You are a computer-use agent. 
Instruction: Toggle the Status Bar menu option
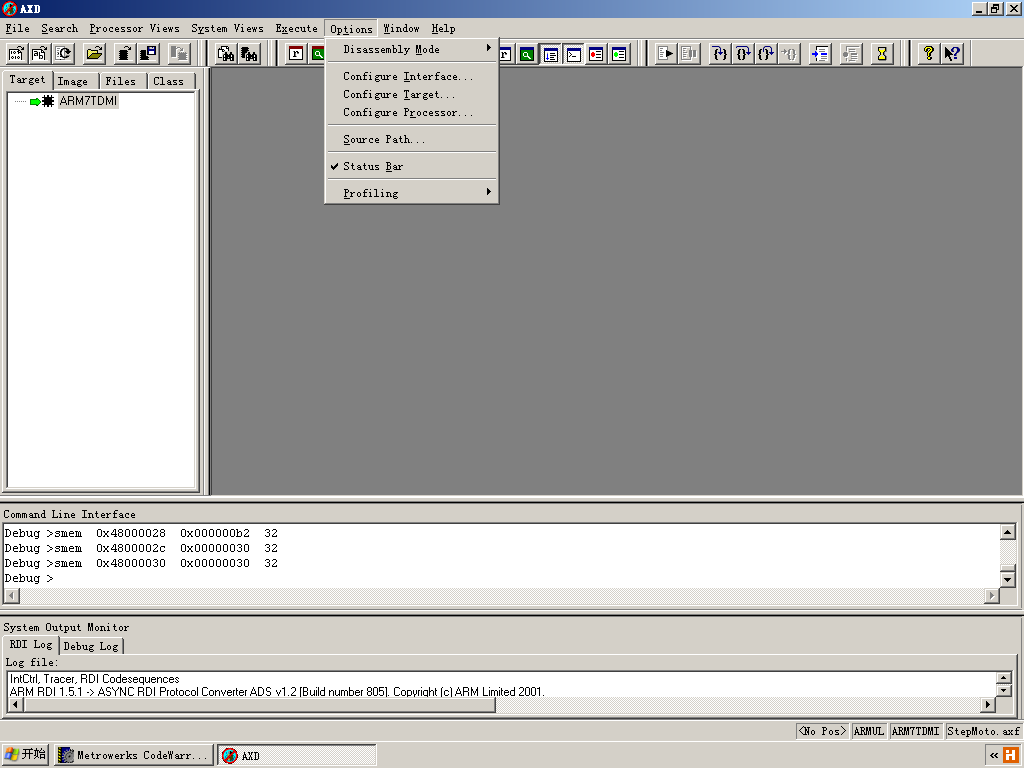tap(411, 167)
